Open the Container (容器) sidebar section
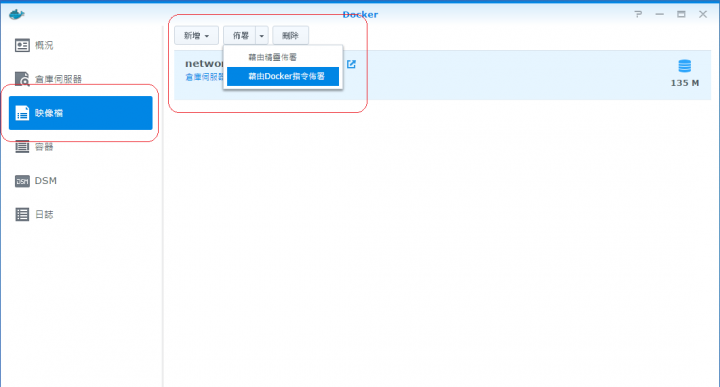 click(x=81, y=147)
